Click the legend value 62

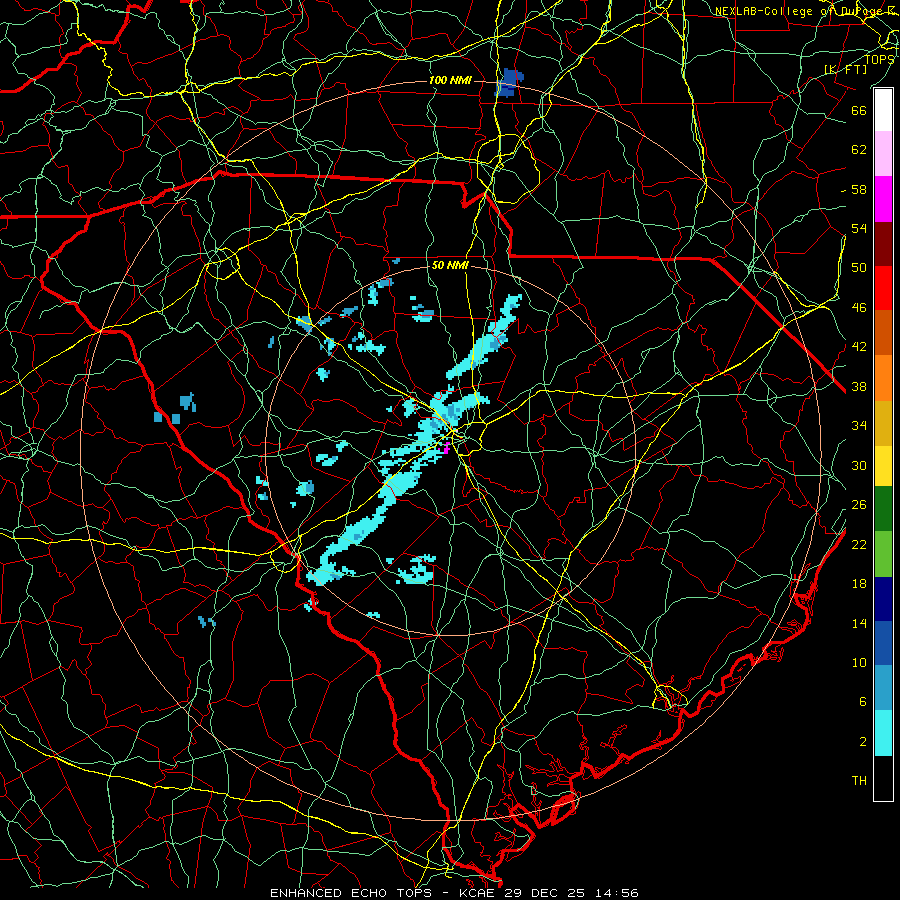(x=859, y=150)
